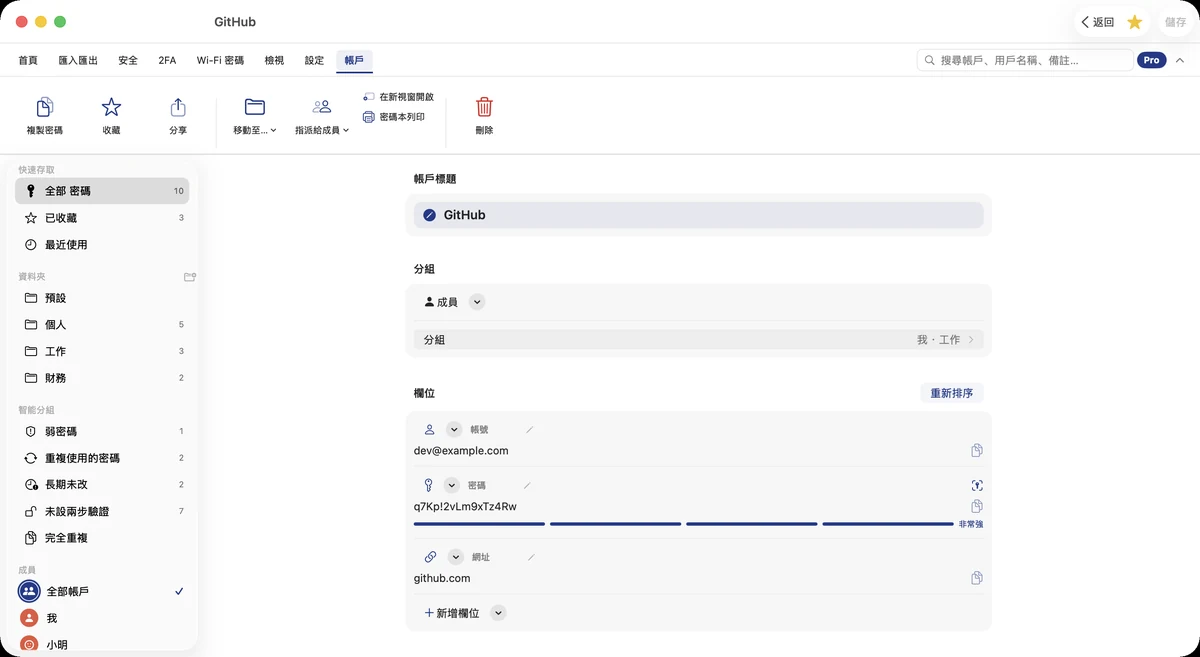This screenshot has width=1200, height=657.
Task: Click the link icon in 網址 row
Action: tap(431, 557)
